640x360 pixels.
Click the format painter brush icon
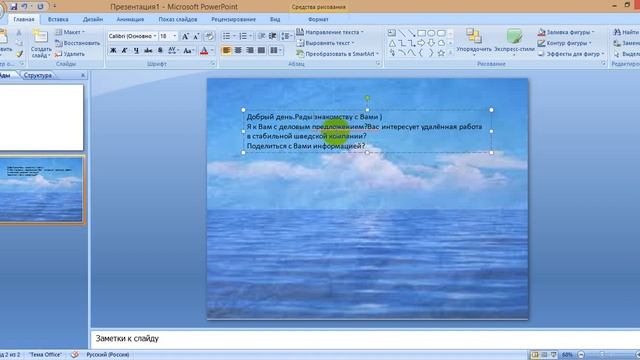(19, 54)
